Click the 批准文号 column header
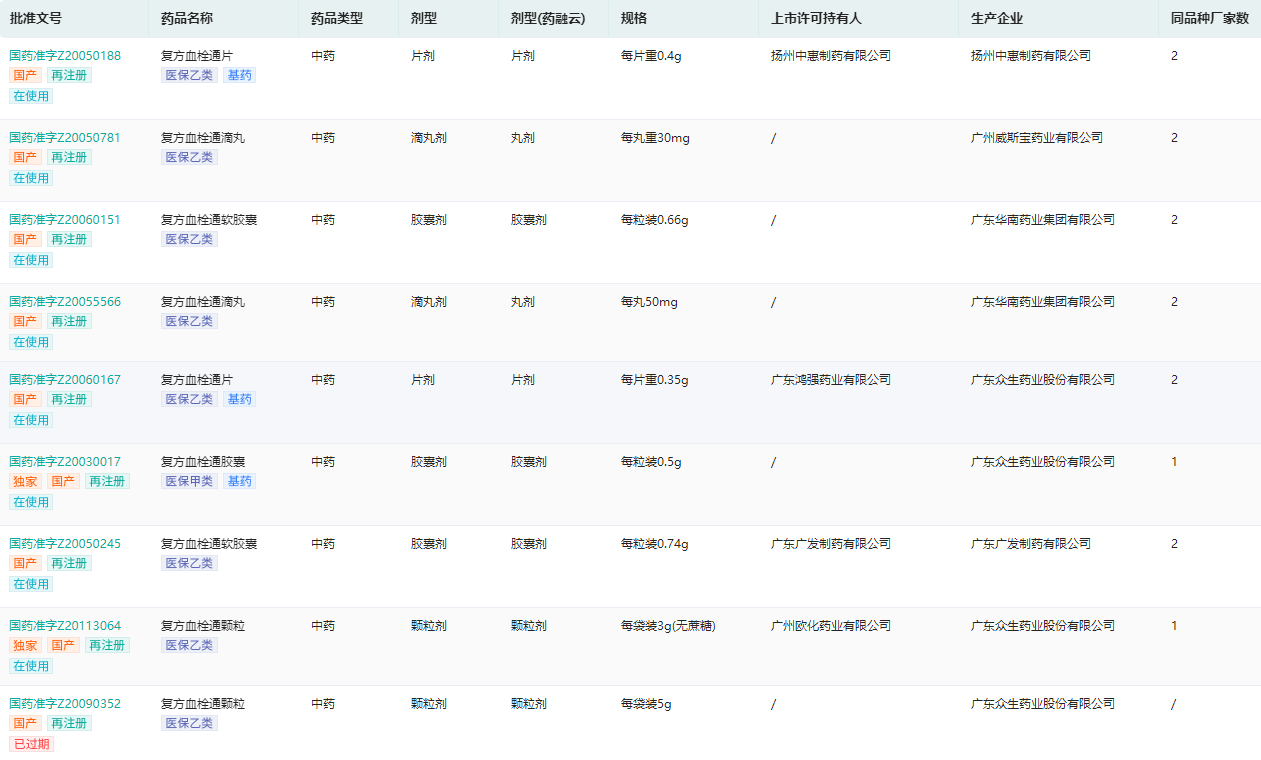 (35, 18)
